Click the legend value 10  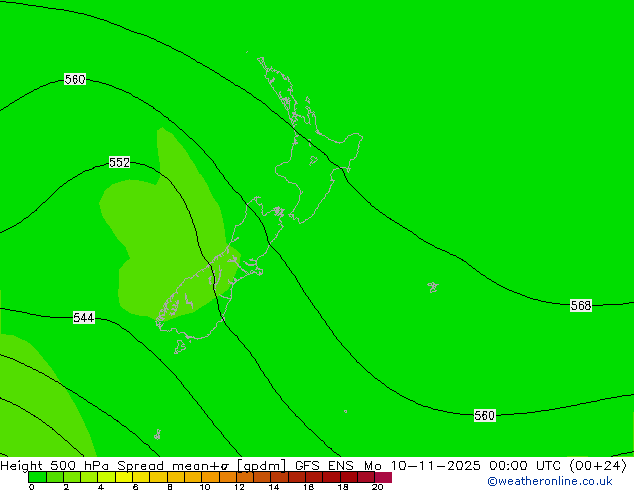click(x=205, y=487)
